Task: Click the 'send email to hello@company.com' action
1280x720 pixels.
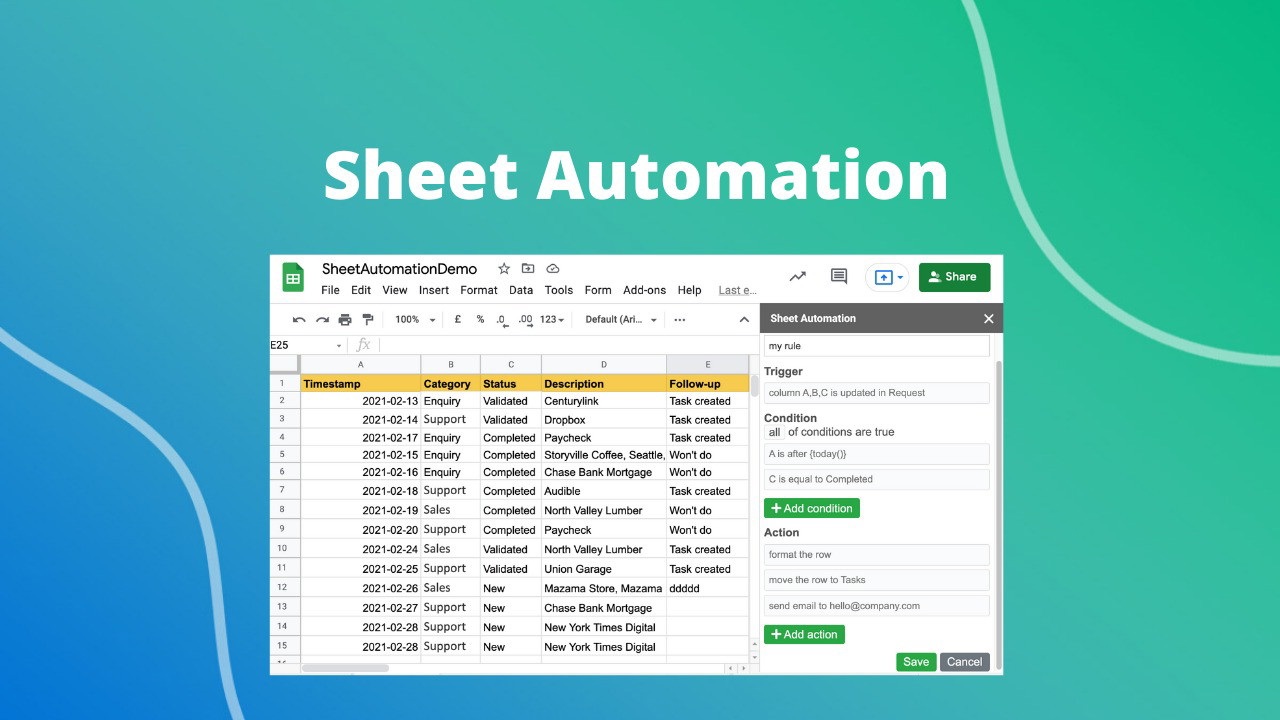Action: [877, 605]
